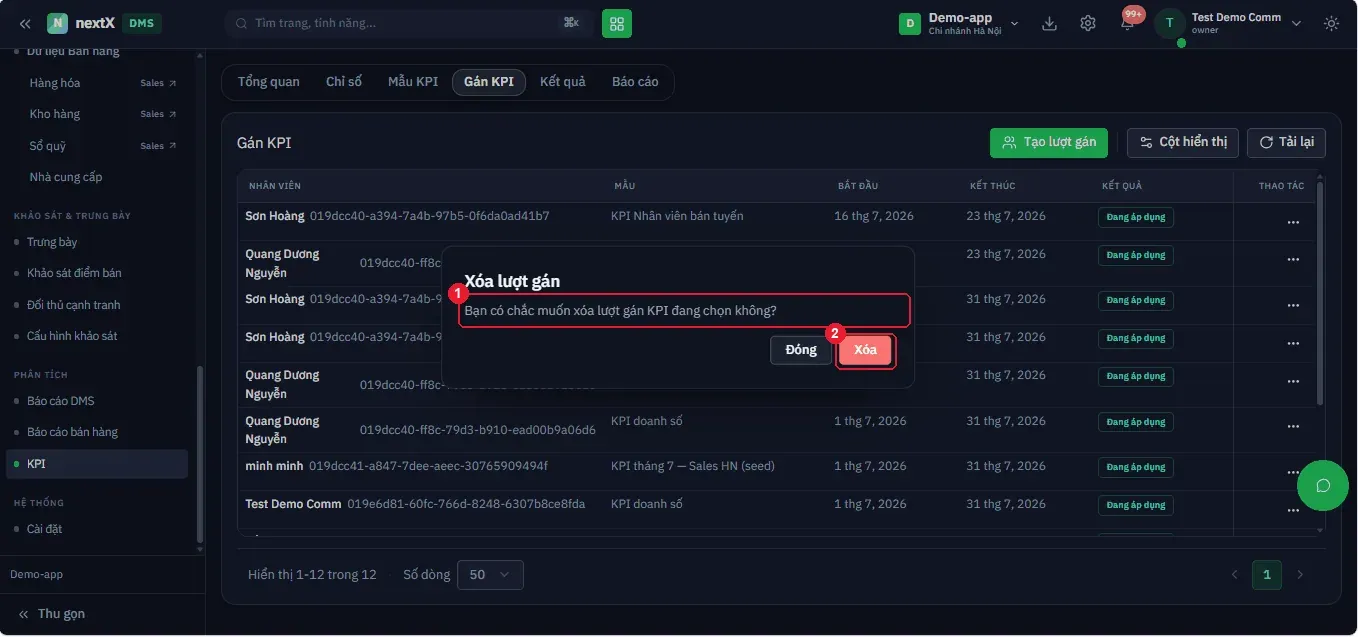Open the green apps grid icon
Image resolution: width=1358 pixels, height=637 pixels.
point(617,23)
